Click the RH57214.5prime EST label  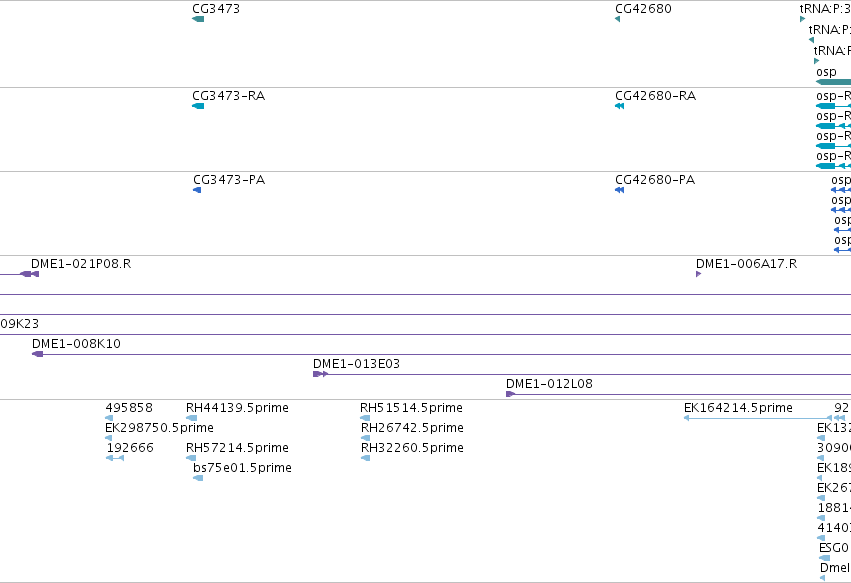click(x=237, y=448)
